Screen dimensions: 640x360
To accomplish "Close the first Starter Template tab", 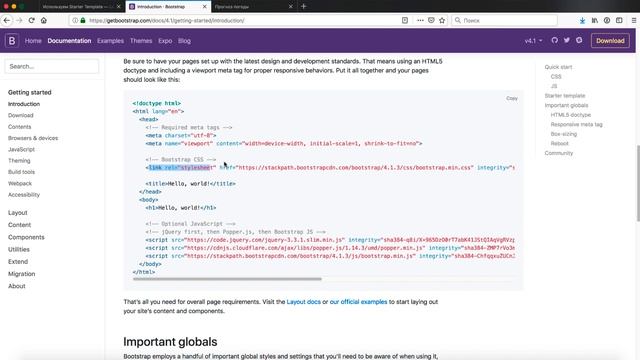I will pyautogui.click(x=119, y=7).
